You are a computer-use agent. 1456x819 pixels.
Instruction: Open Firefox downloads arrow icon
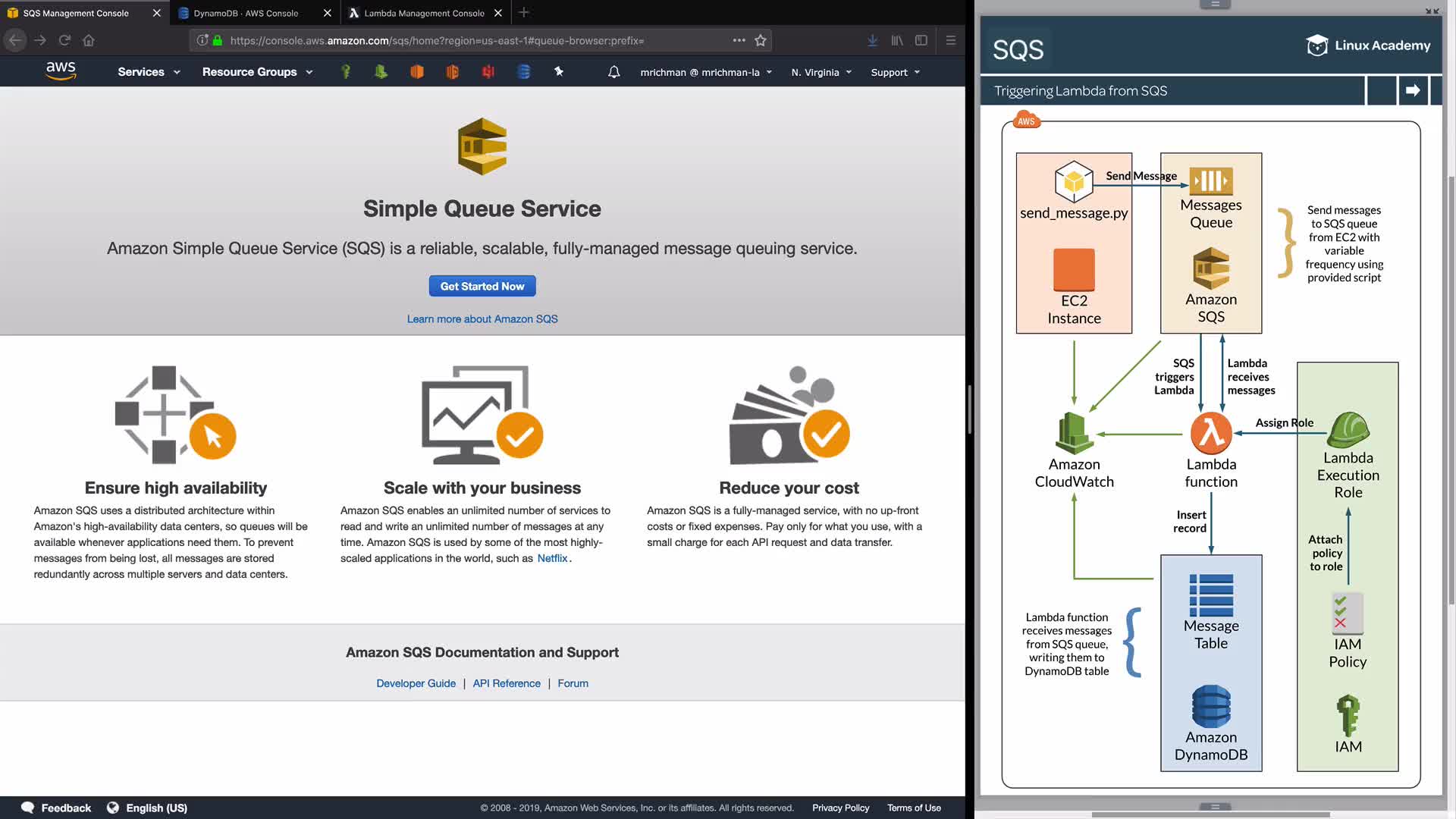pos(873,40)
